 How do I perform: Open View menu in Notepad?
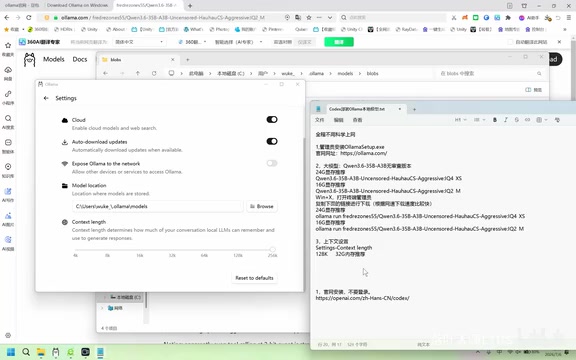coord(357,120)
